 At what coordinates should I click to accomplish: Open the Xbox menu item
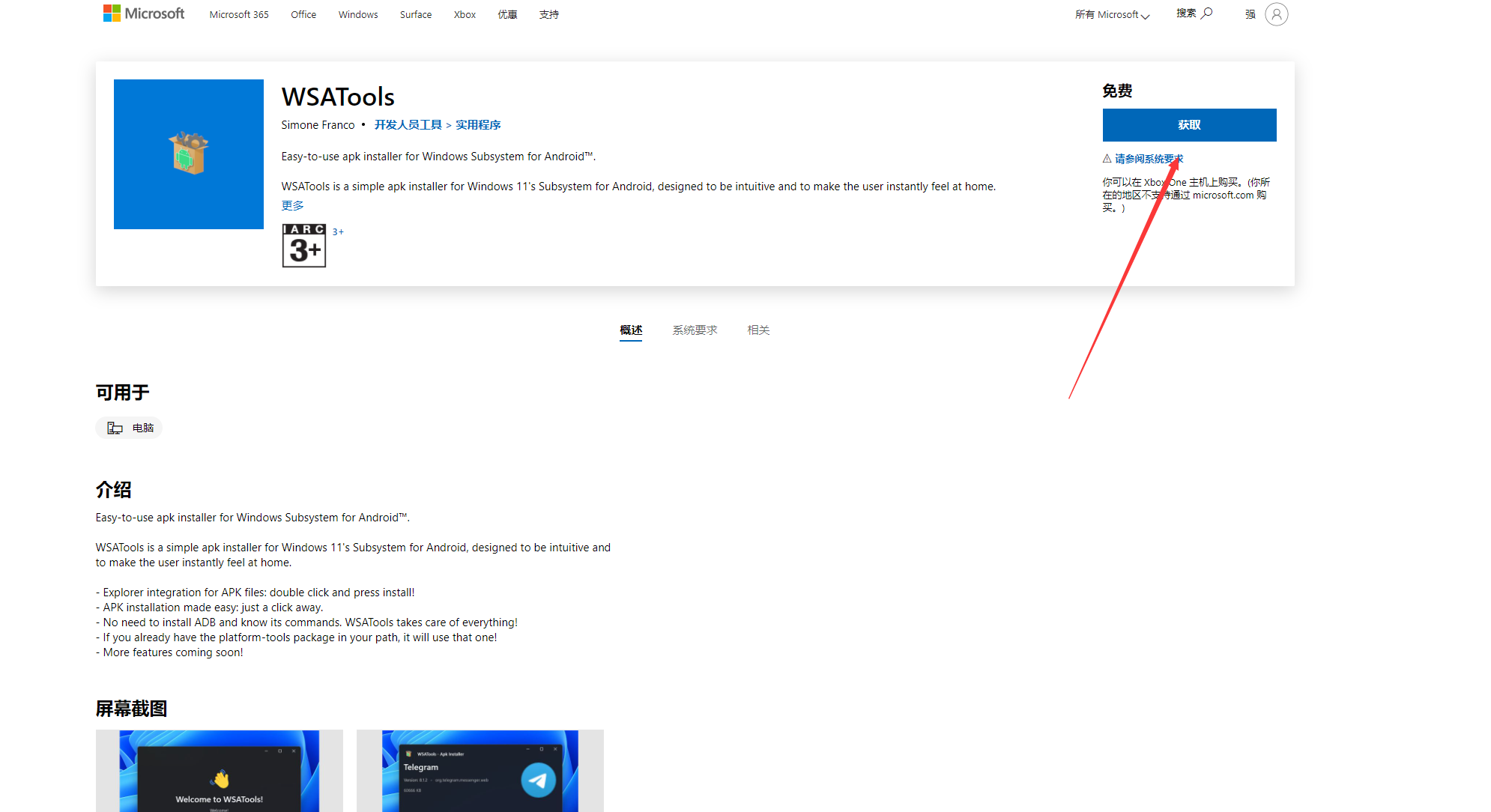point(465,15)
